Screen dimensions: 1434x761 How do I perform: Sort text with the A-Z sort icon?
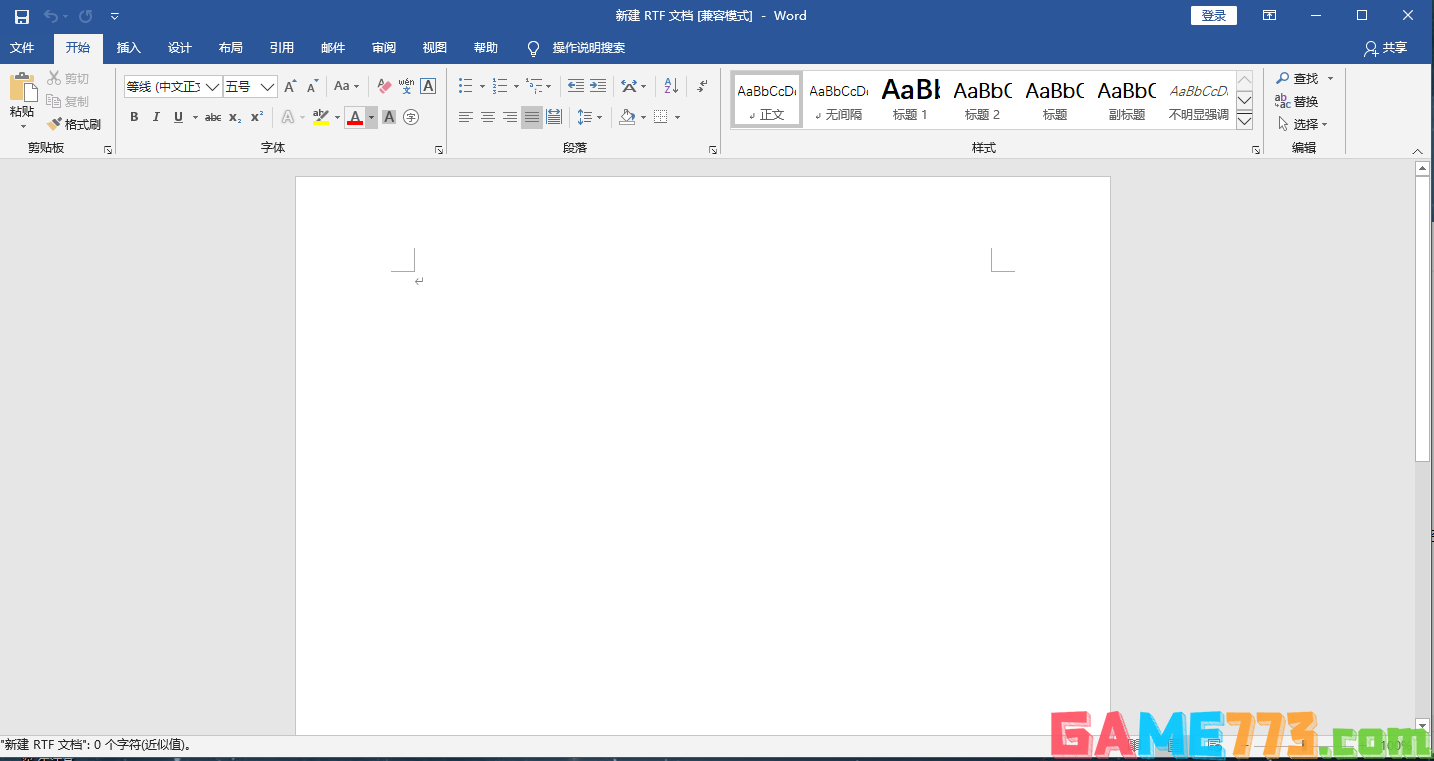pos(671,87)
